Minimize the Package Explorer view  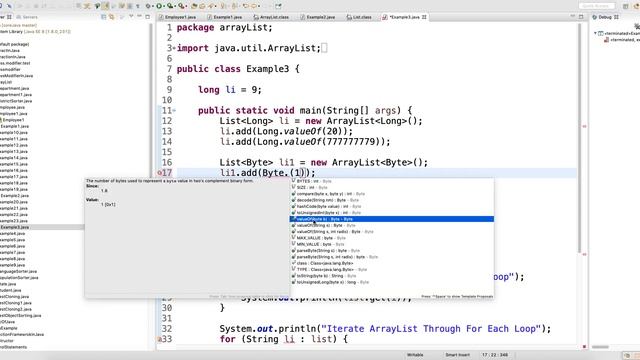click(139, 16)
